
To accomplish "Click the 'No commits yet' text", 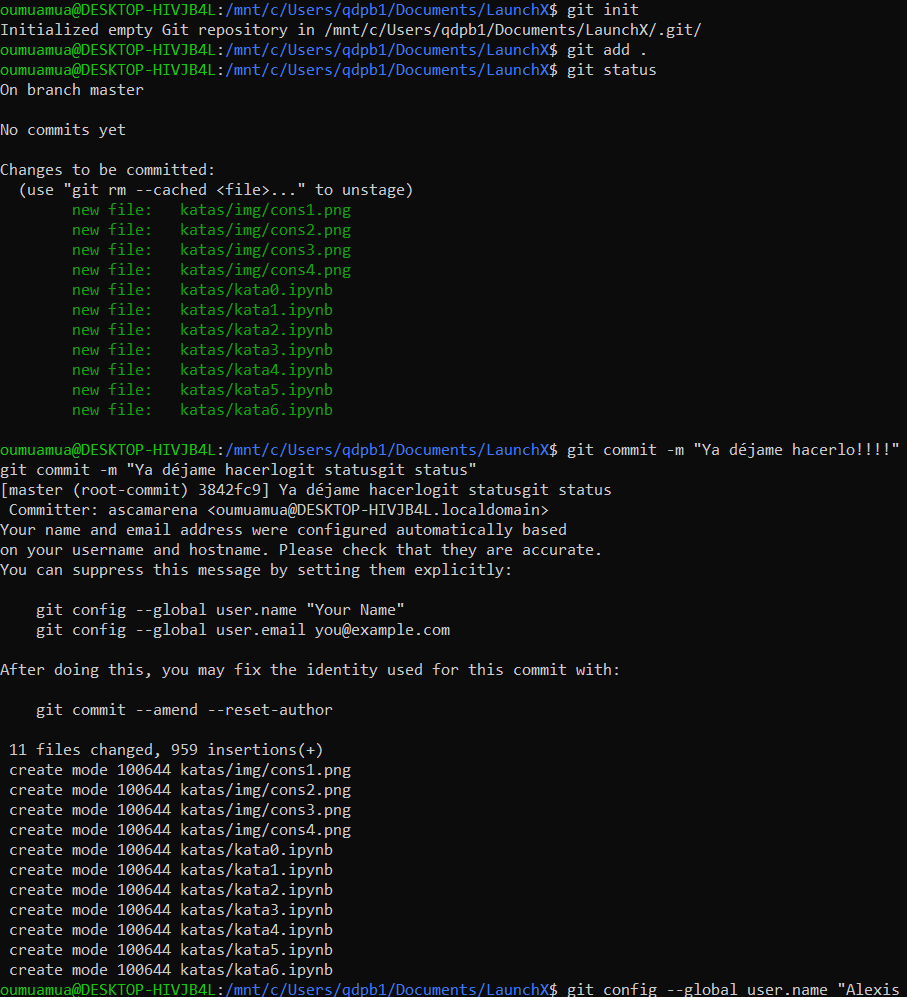I will (63, 130).
